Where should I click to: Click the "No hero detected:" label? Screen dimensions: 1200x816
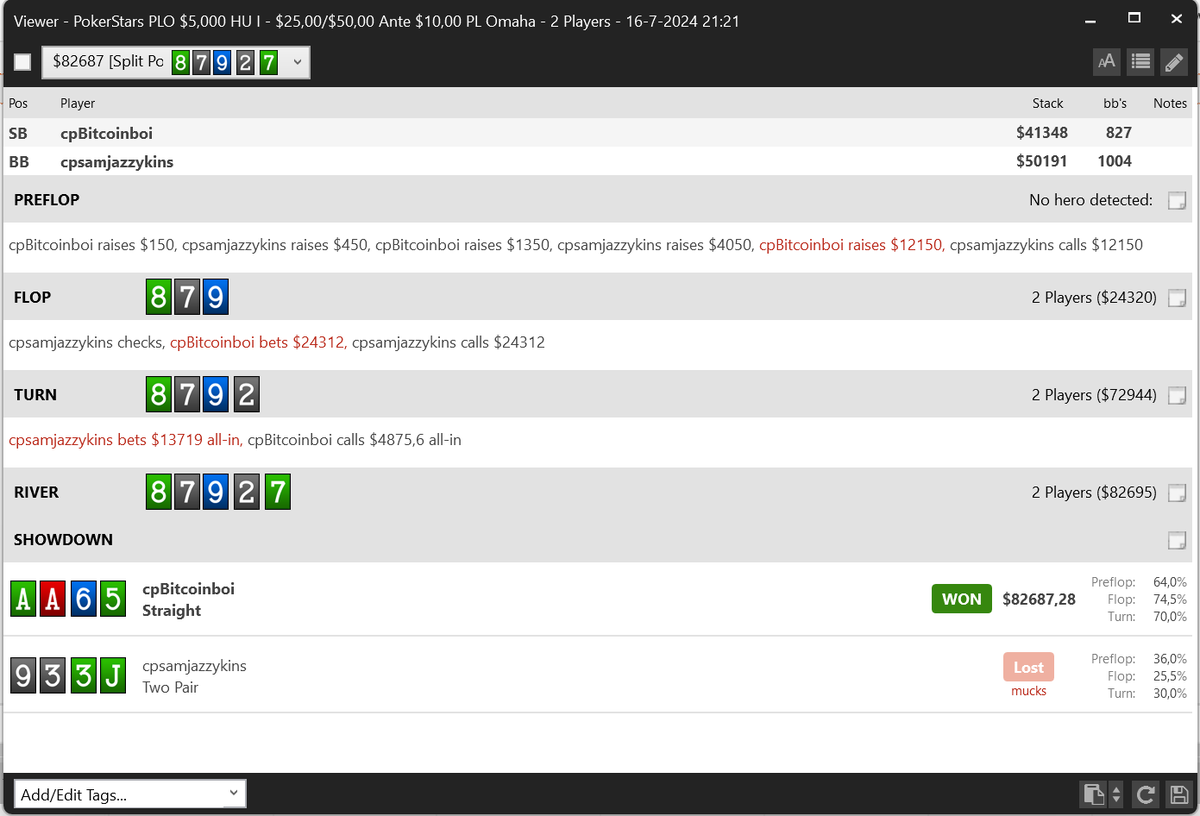tap(1091, 200)
